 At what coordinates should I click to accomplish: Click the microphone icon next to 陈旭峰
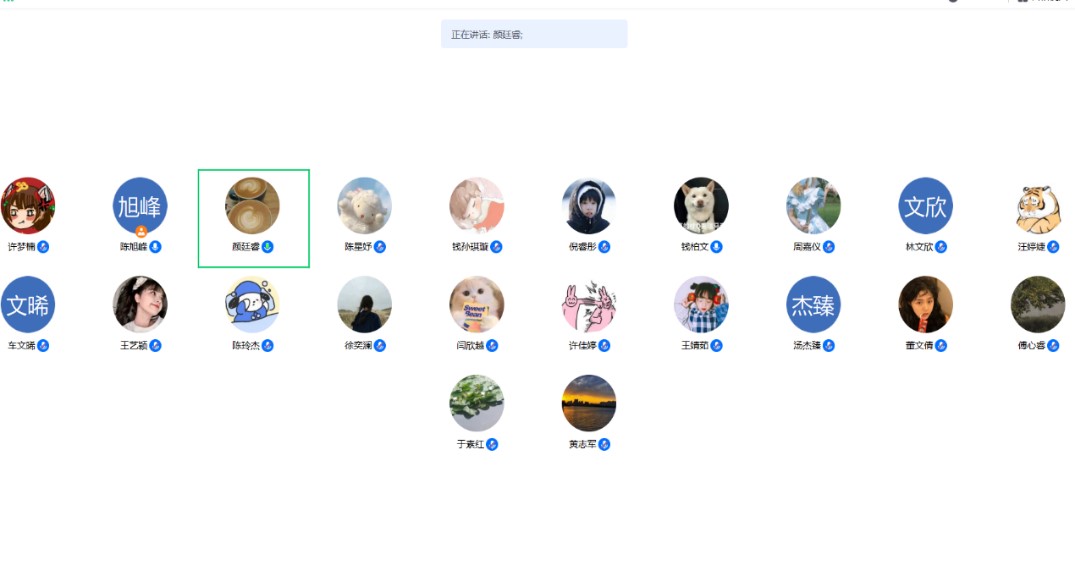tap(156, 247)
